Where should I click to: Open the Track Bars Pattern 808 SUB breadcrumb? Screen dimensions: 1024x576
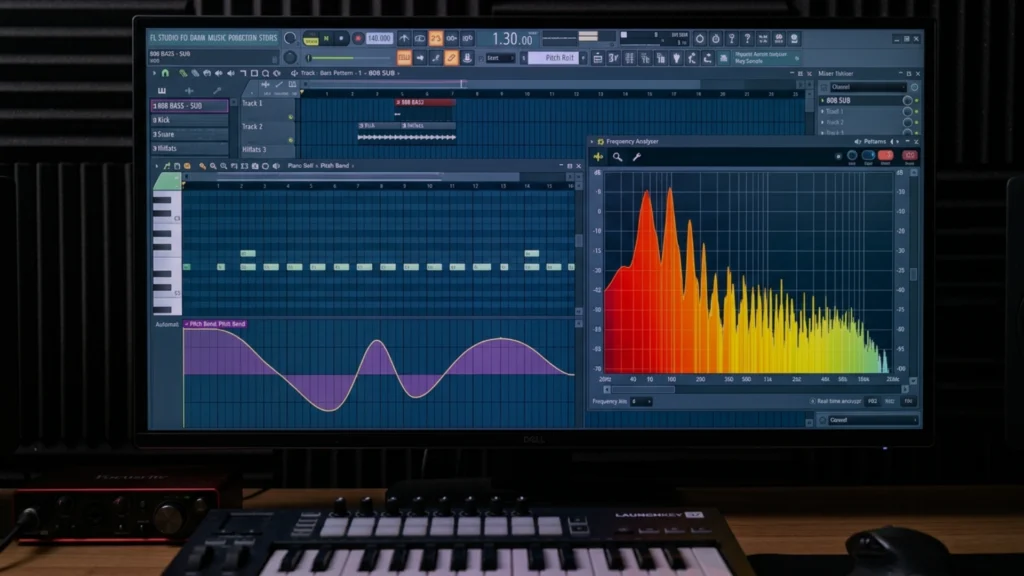pyautogui.click(x=350, y=73)
